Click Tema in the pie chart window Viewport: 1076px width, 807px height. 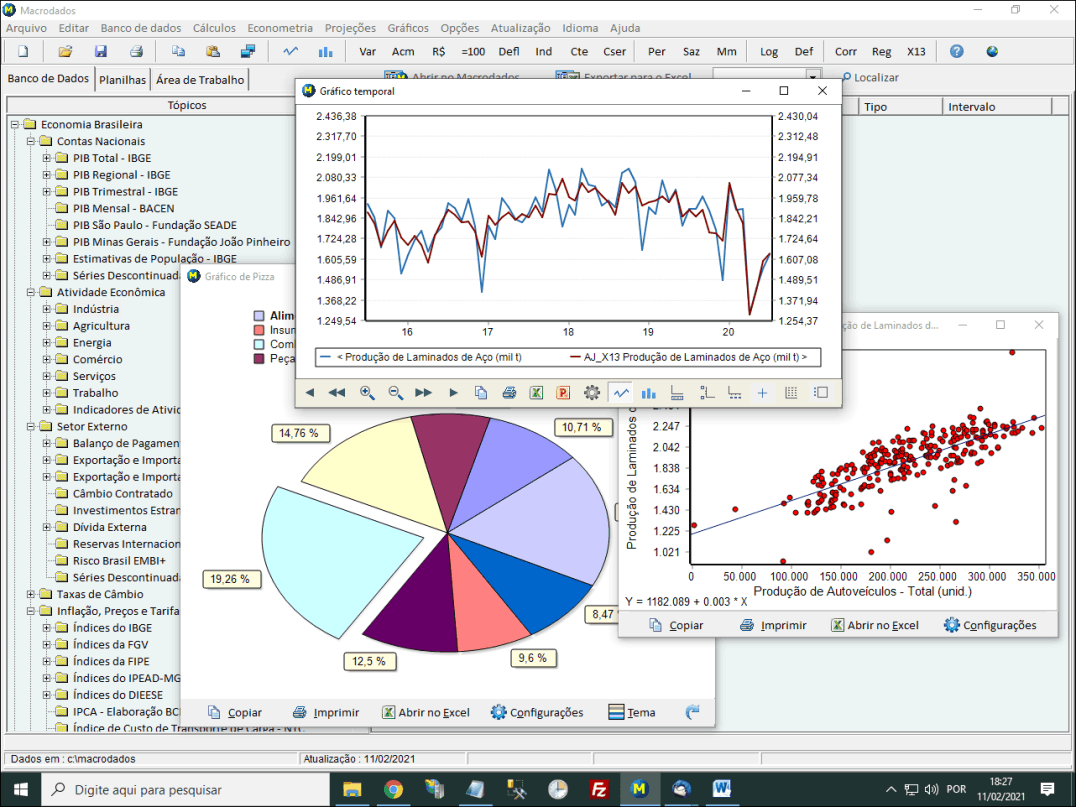tap(632, 712)
